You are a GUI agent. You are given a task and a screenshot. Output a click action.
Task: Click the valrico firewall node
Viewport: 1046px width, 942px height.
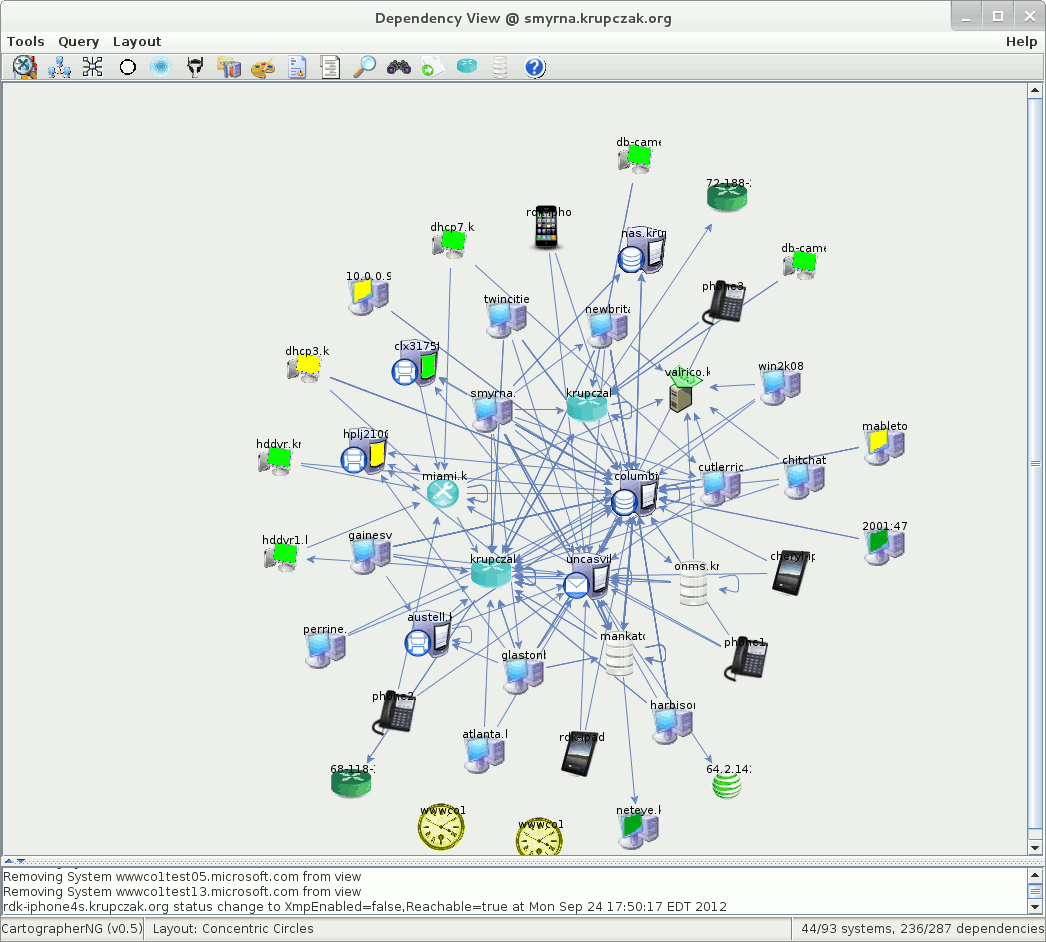[x=682, y=393]
